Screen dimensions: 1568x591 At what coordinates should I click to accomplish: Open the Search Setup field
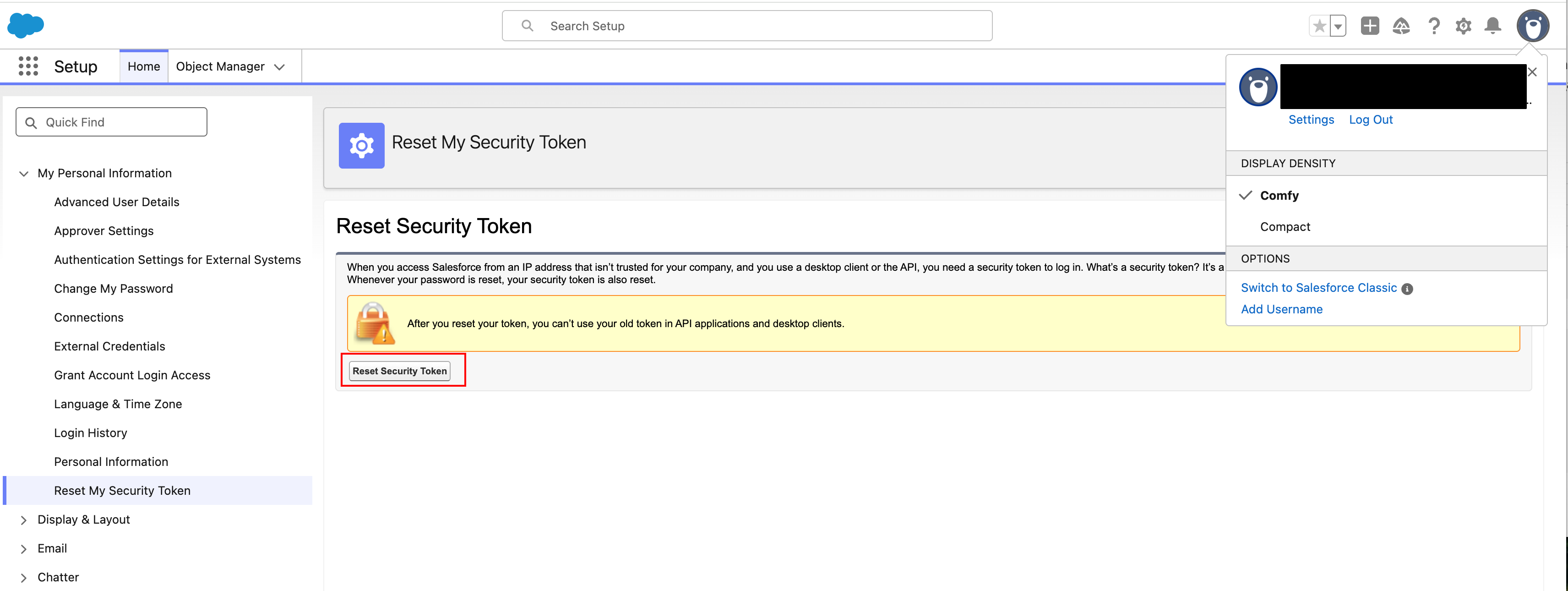tap(746, 26)
